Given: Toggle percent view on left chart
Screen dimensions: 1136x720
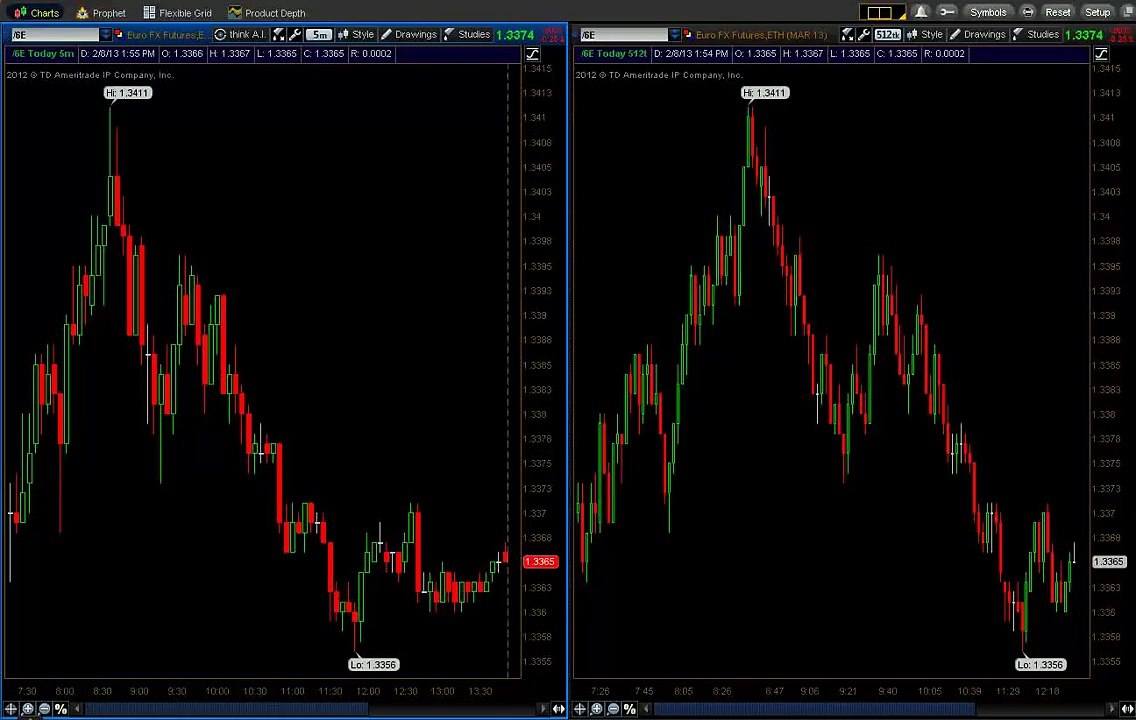Looking at the screenshot, I should coord(61,709).
